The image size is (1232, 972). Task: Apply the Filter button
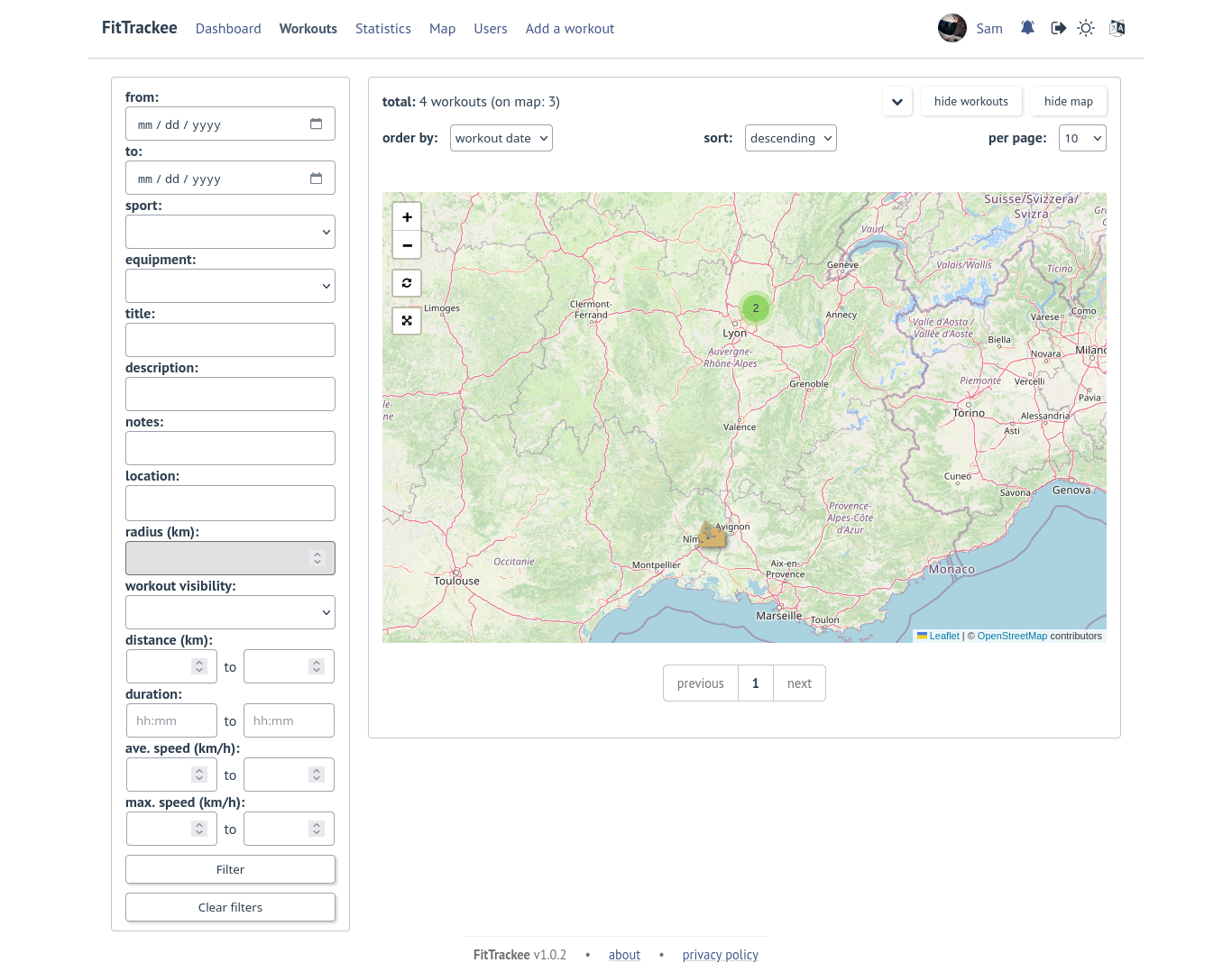point(230,869)
